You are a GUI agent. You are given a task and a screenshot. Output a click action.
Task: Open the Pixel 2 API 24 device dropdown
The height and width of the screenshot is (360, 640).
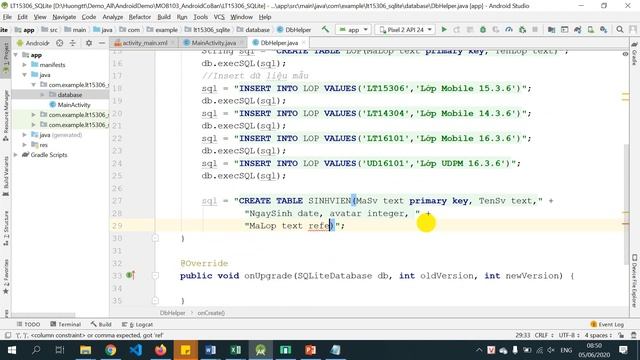(x=405, y=29)
